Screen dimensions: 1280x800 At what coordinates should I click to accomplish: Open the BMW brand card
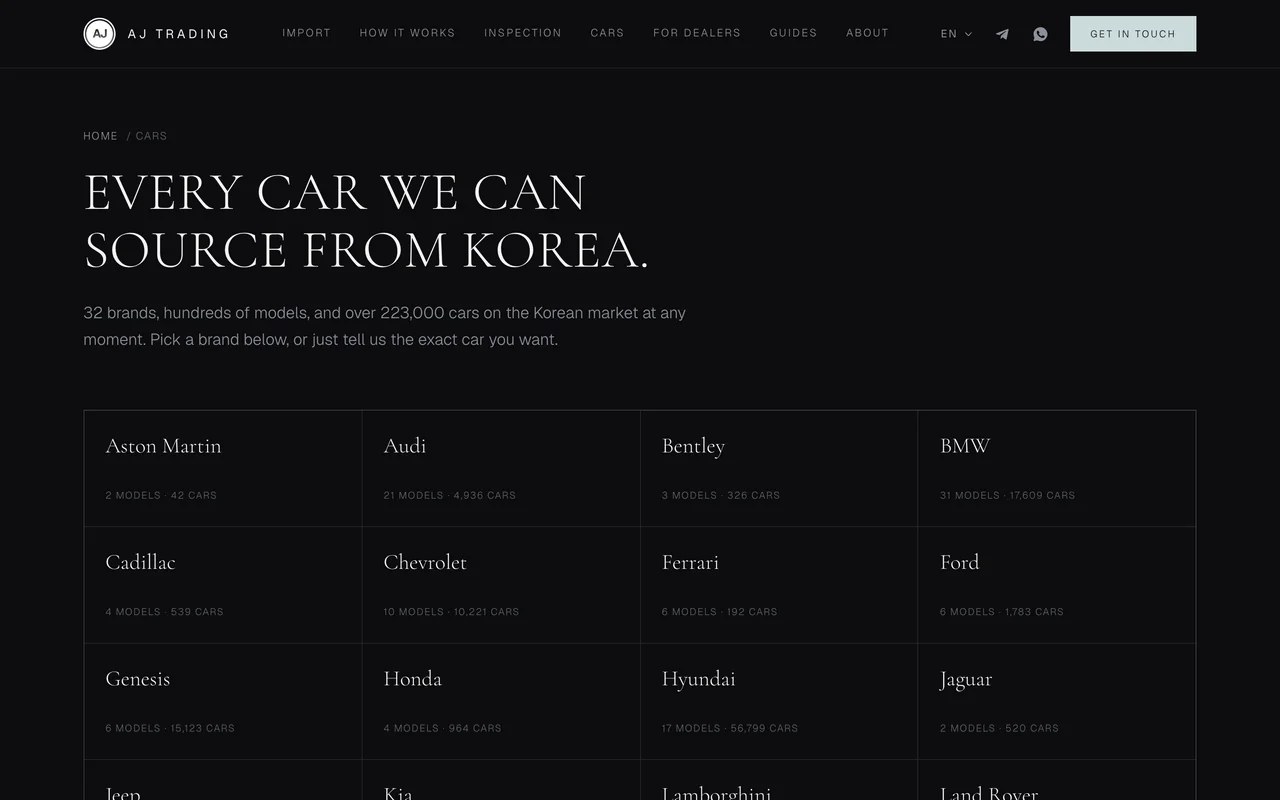tap(1057, 469)
